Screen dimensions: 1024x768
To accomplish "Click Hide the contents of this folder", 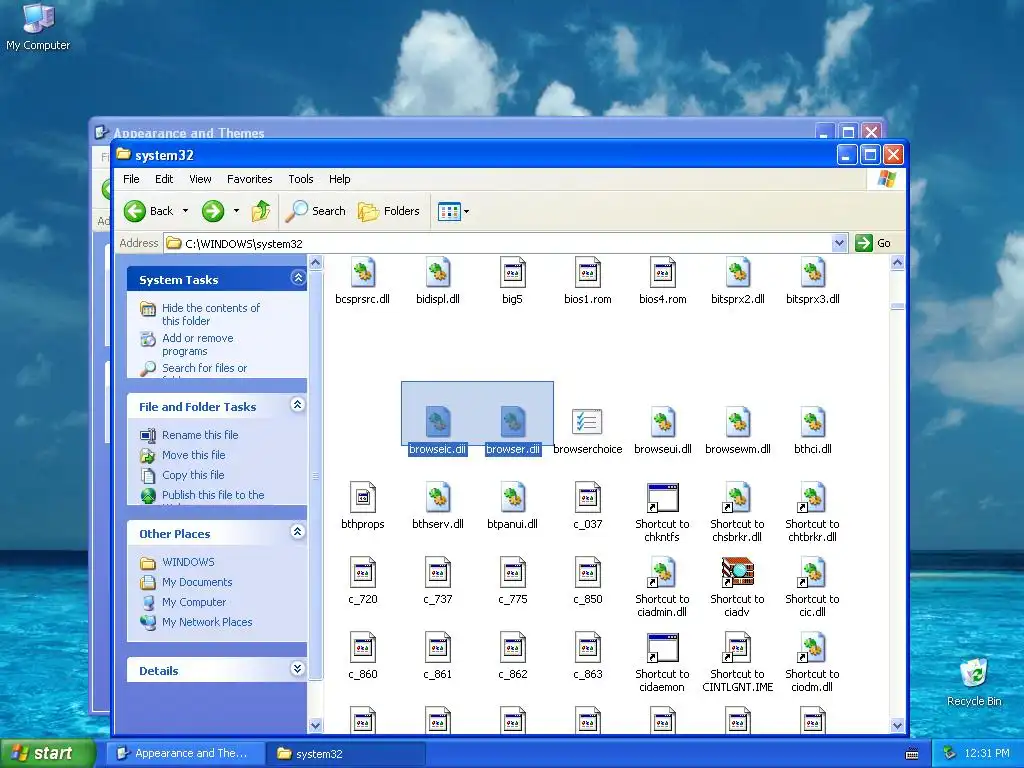I will [210, 314].
